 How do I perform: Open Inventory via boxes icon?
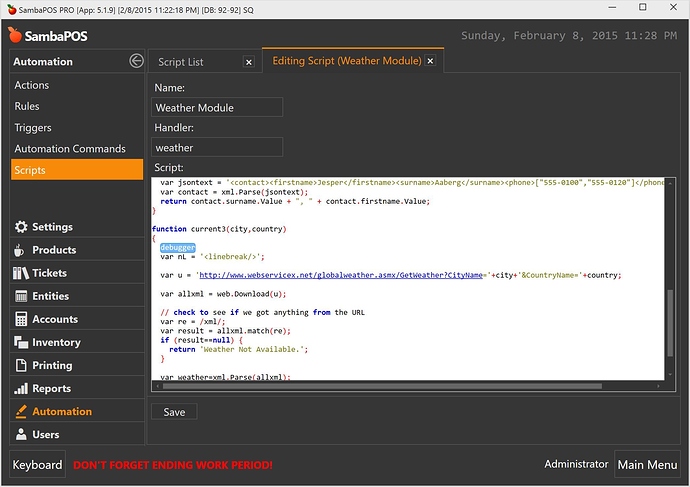point(21,342)
